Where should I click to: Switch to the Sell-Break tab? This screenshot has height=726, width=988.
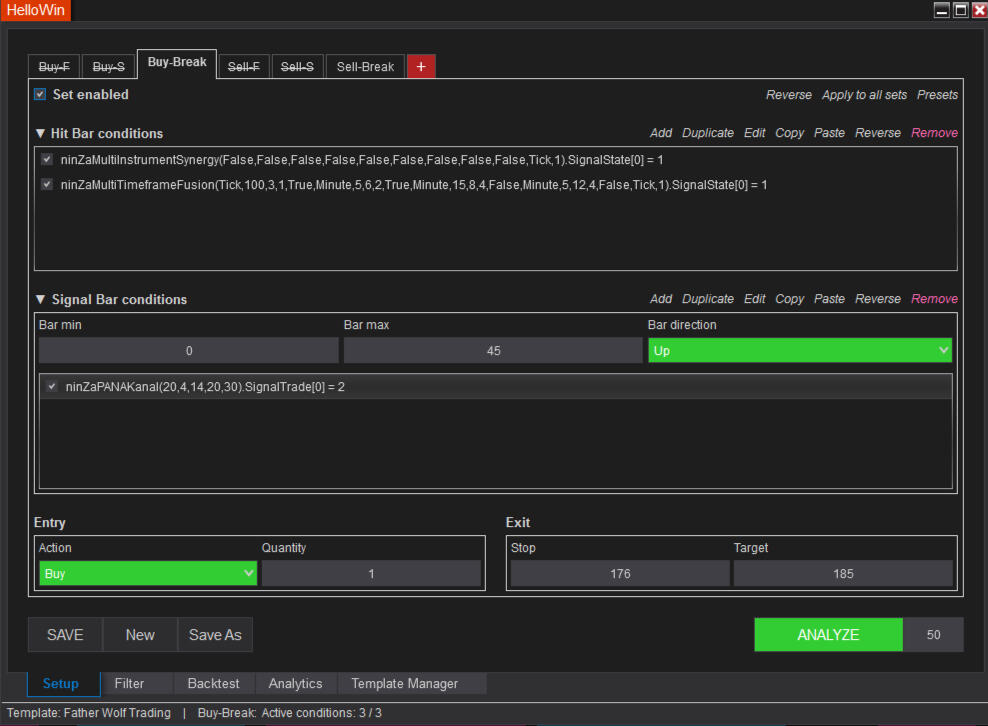click(365, 67)
